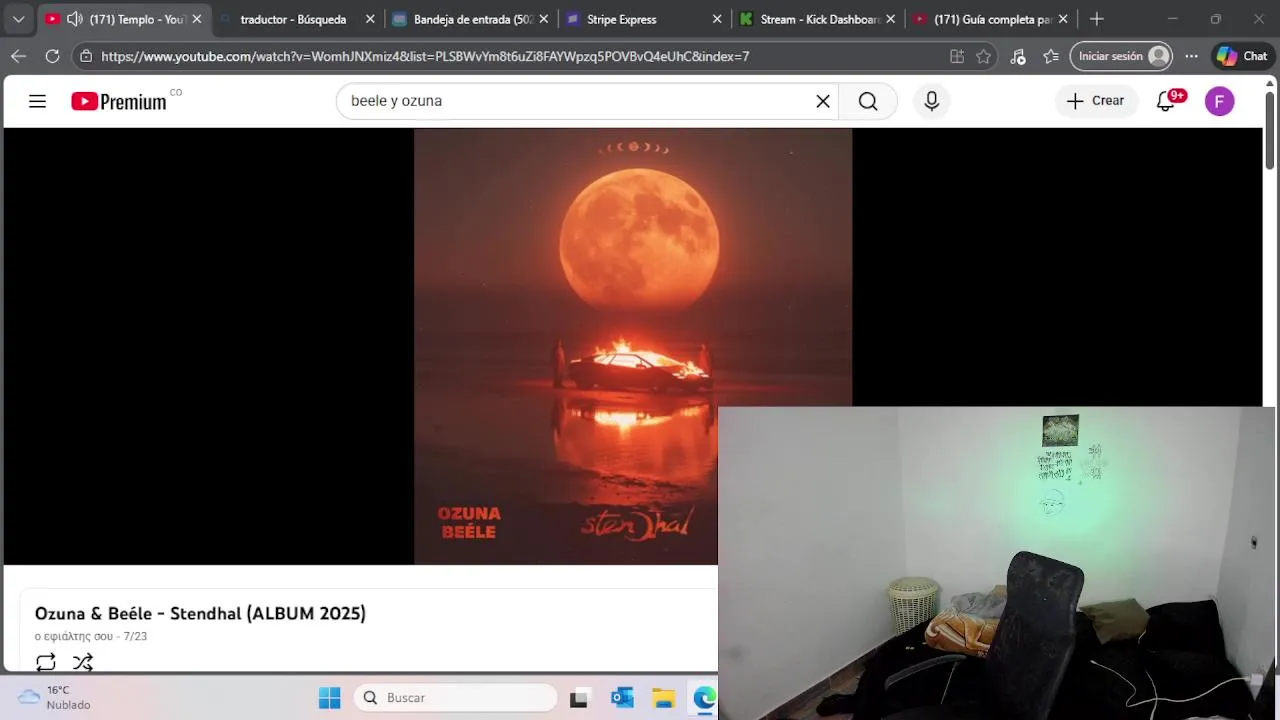The width and height of the screenshot is (1280, 720).
Task: Close the Kick Dashboard tab
Action: (x=890, y=19)
